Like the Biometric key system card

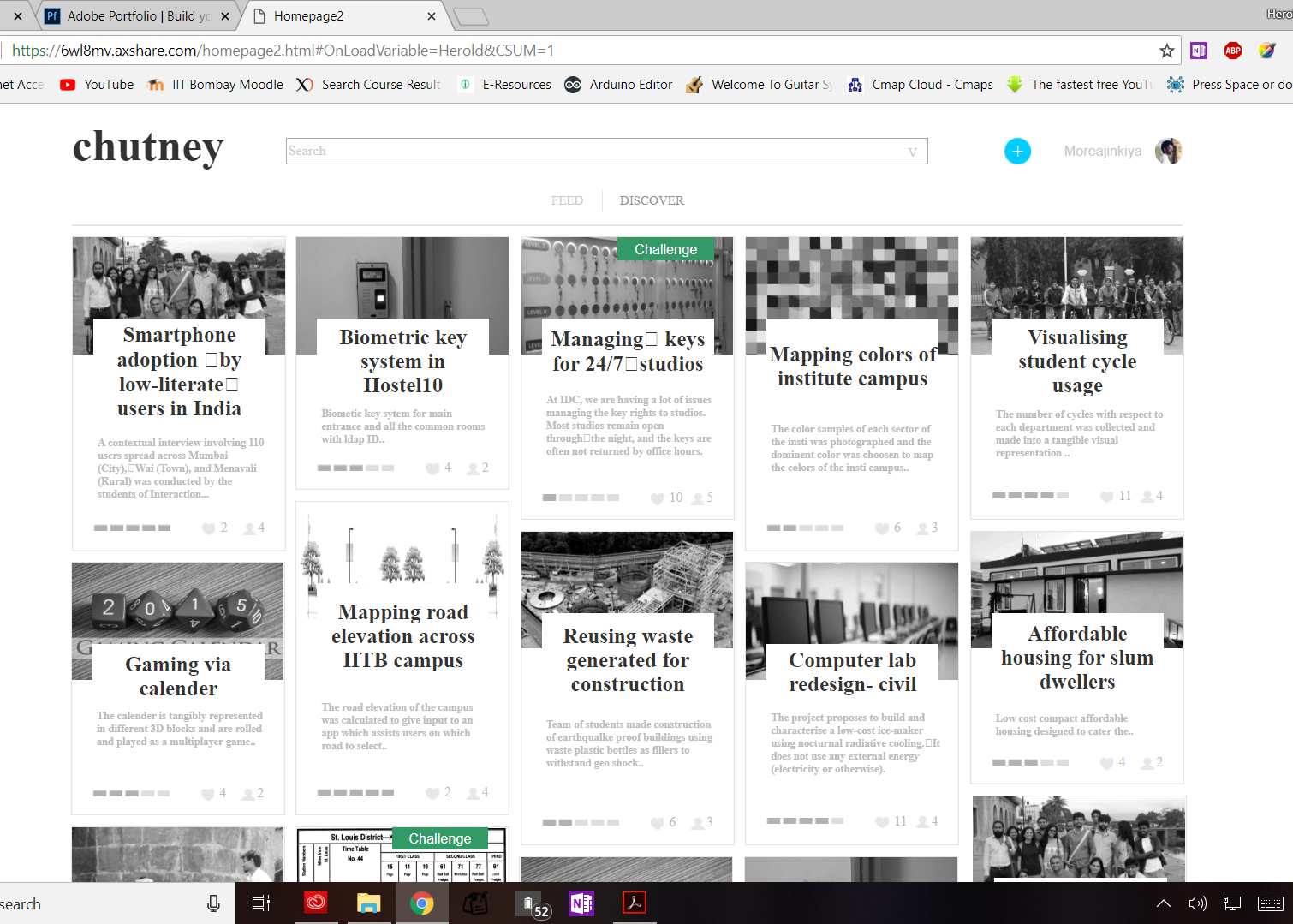(x=432, y=468)
